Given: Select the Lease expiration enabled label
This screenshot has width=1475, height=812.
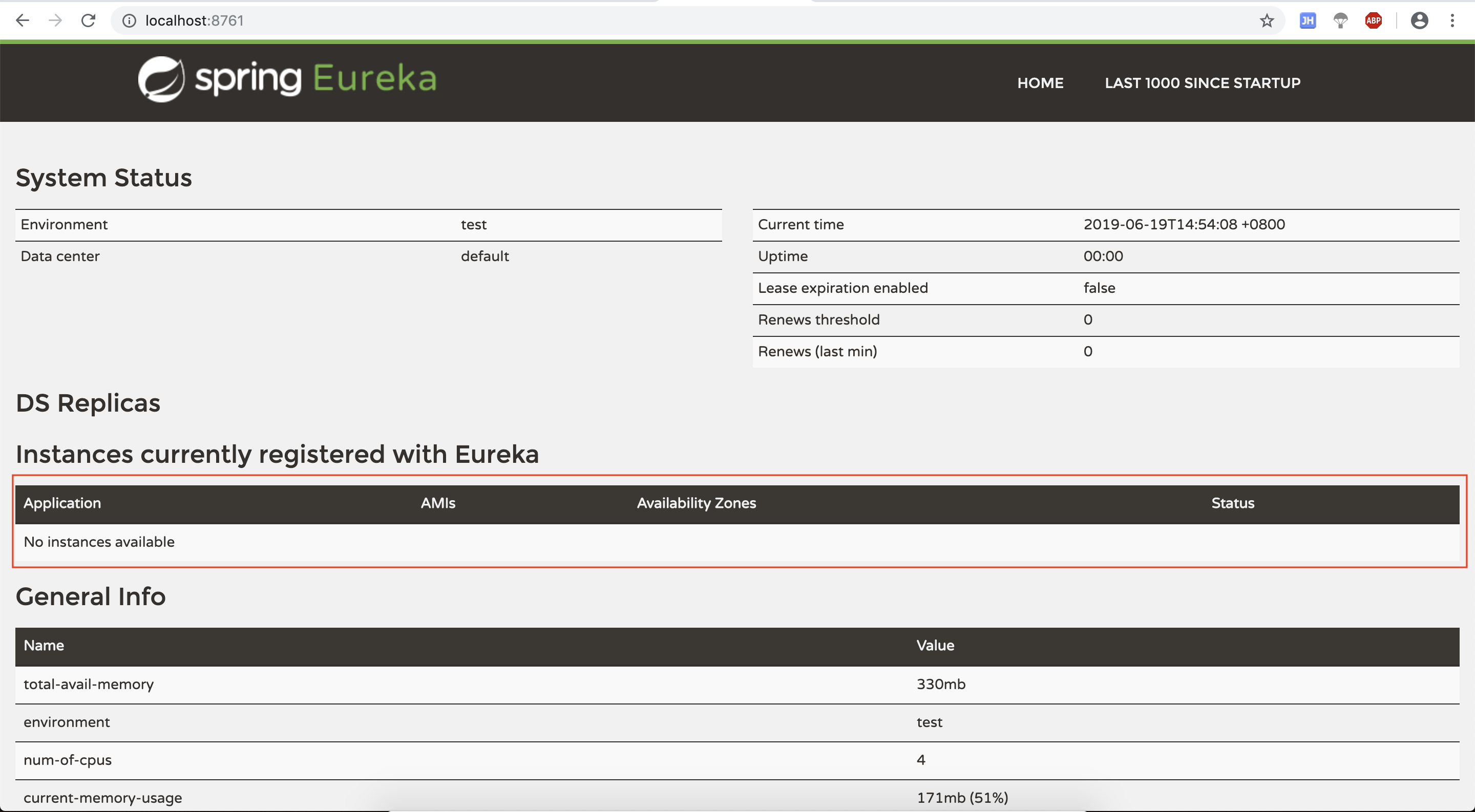Looking at the screenshot, I should (843, 288).
